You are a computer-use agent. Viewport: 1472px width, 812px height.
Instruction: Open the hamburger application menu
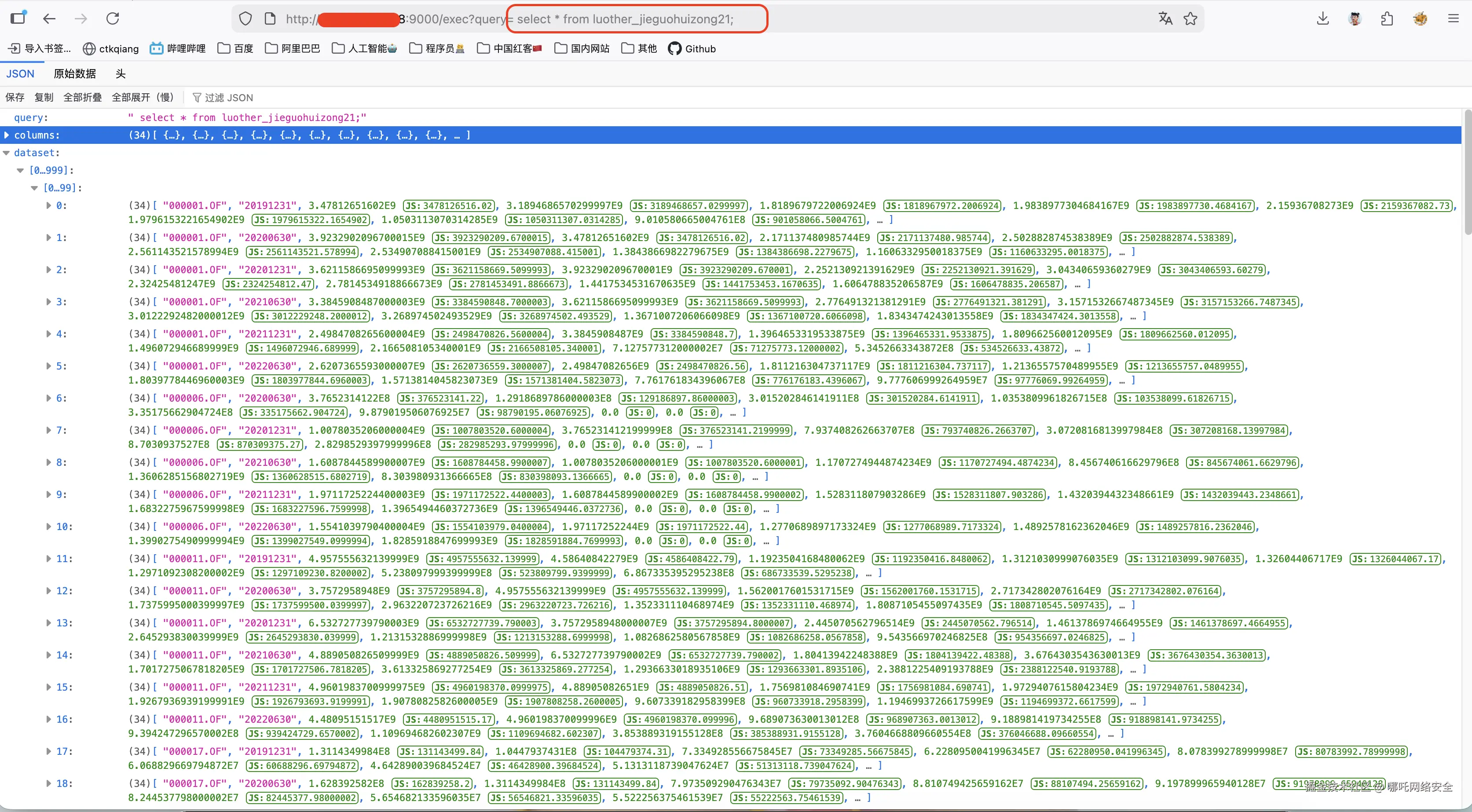(x=1454, y=19)
